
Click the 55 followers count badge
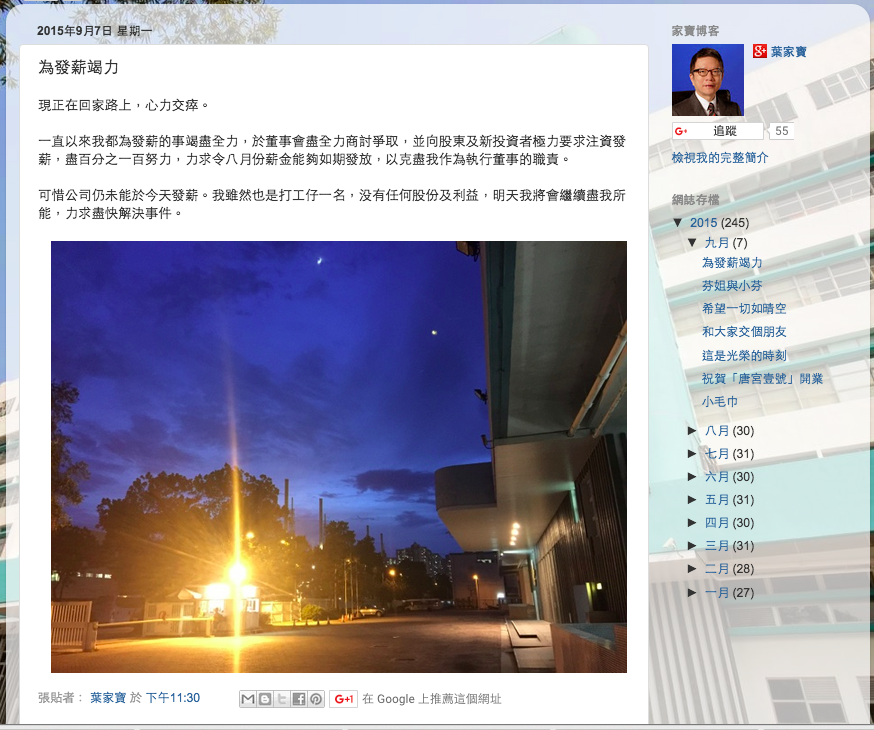click(x=780, y=131)
